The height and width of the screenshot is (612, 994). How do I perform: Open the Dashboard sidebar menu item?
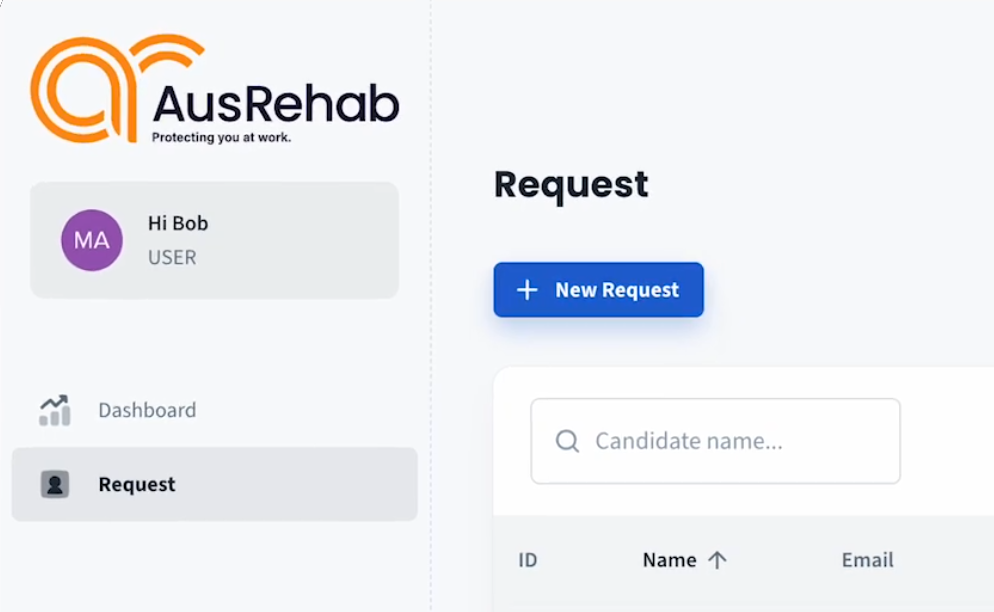click(147, 410)
